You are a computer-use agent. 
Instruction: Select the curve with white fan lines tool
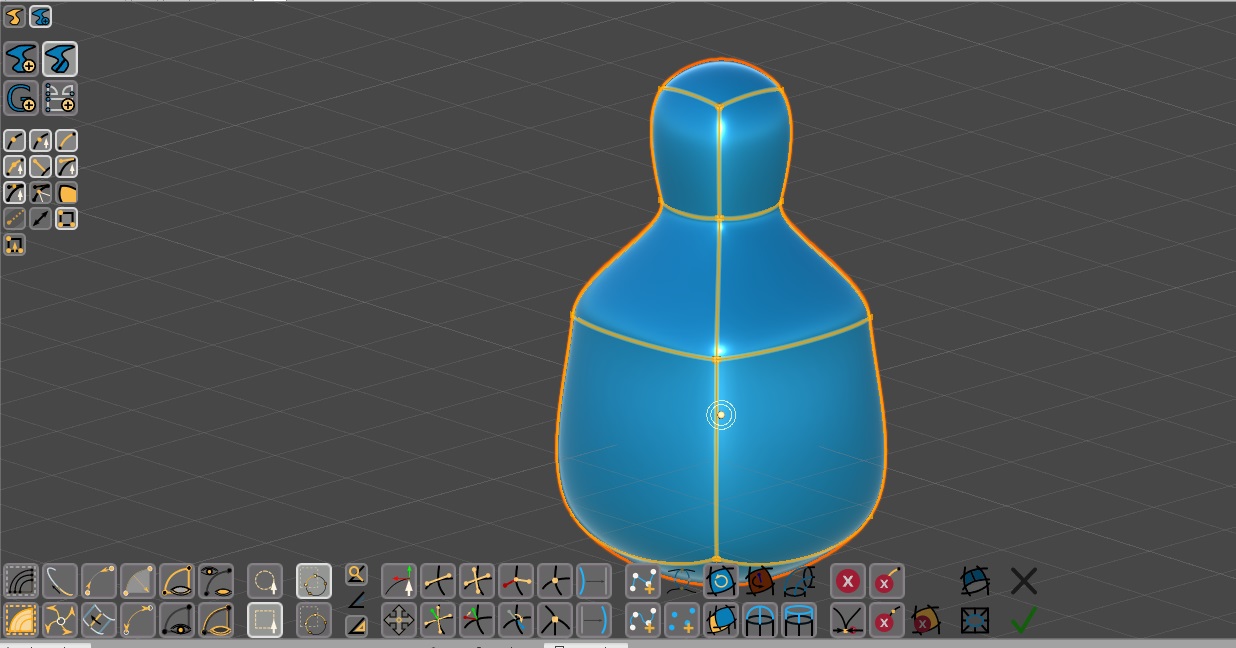pyautogui.click(x=40, y=192)
